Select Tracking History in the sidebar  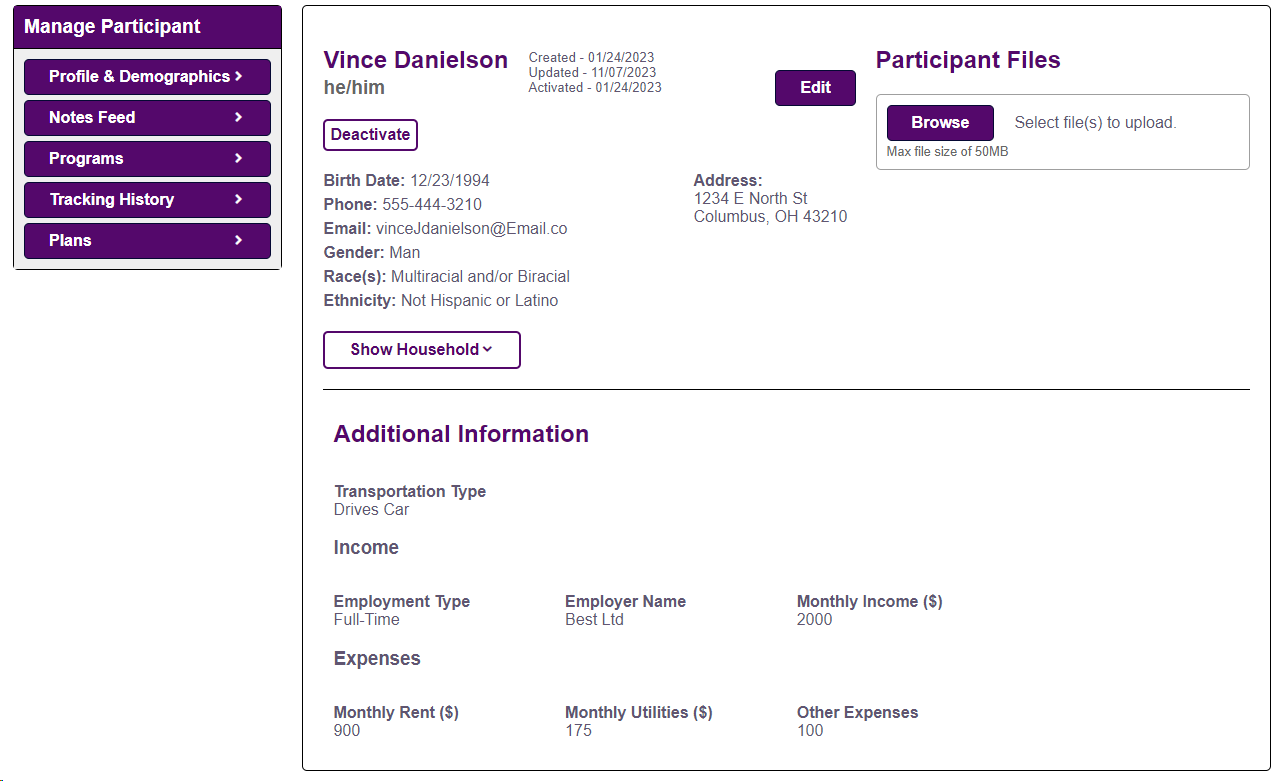pyautogui.click(x=112, y=200)
